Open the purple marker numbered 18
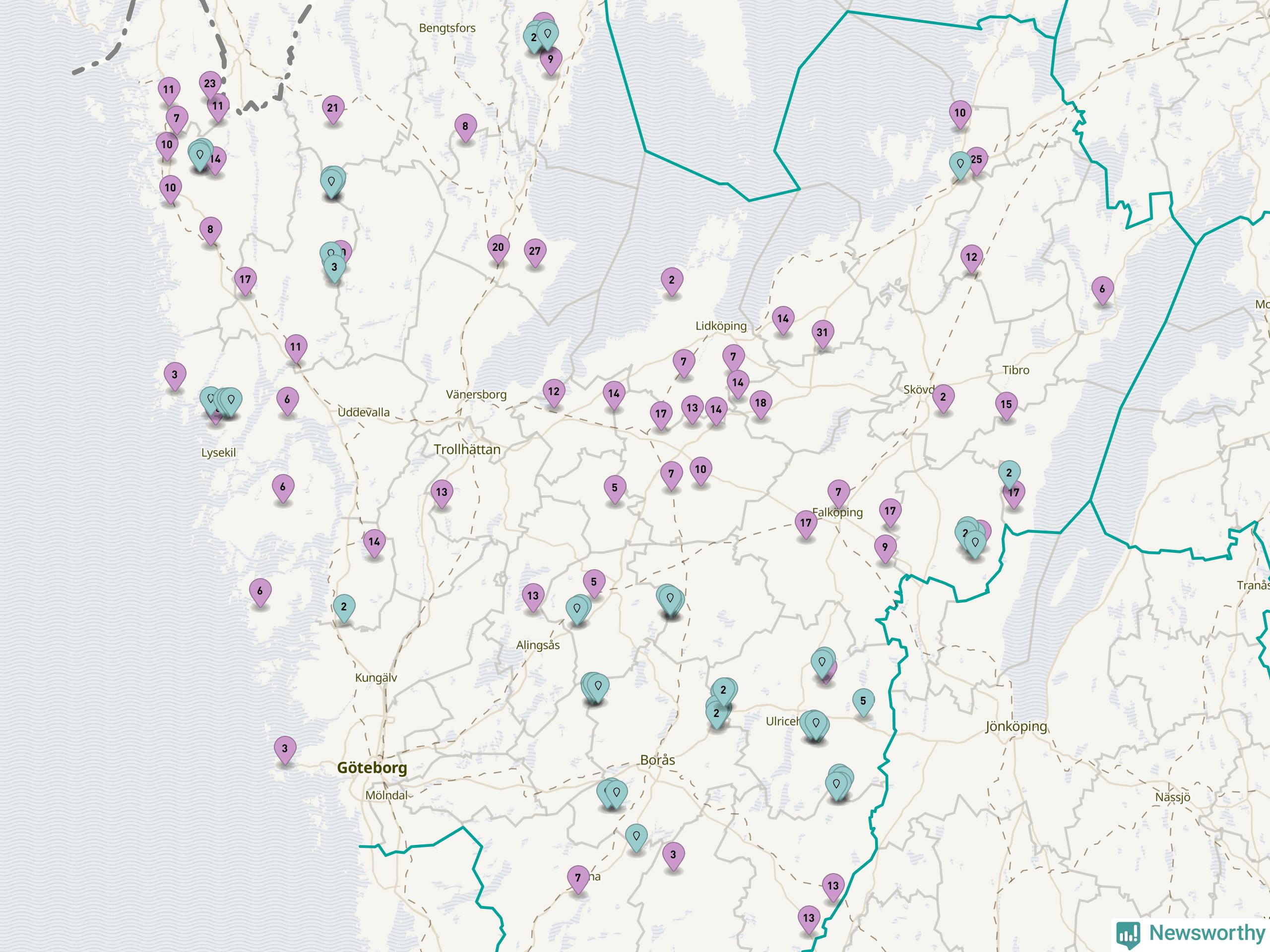Image resolution: width=1270 pixels, height=952 pixels. (x=761, y=404)
